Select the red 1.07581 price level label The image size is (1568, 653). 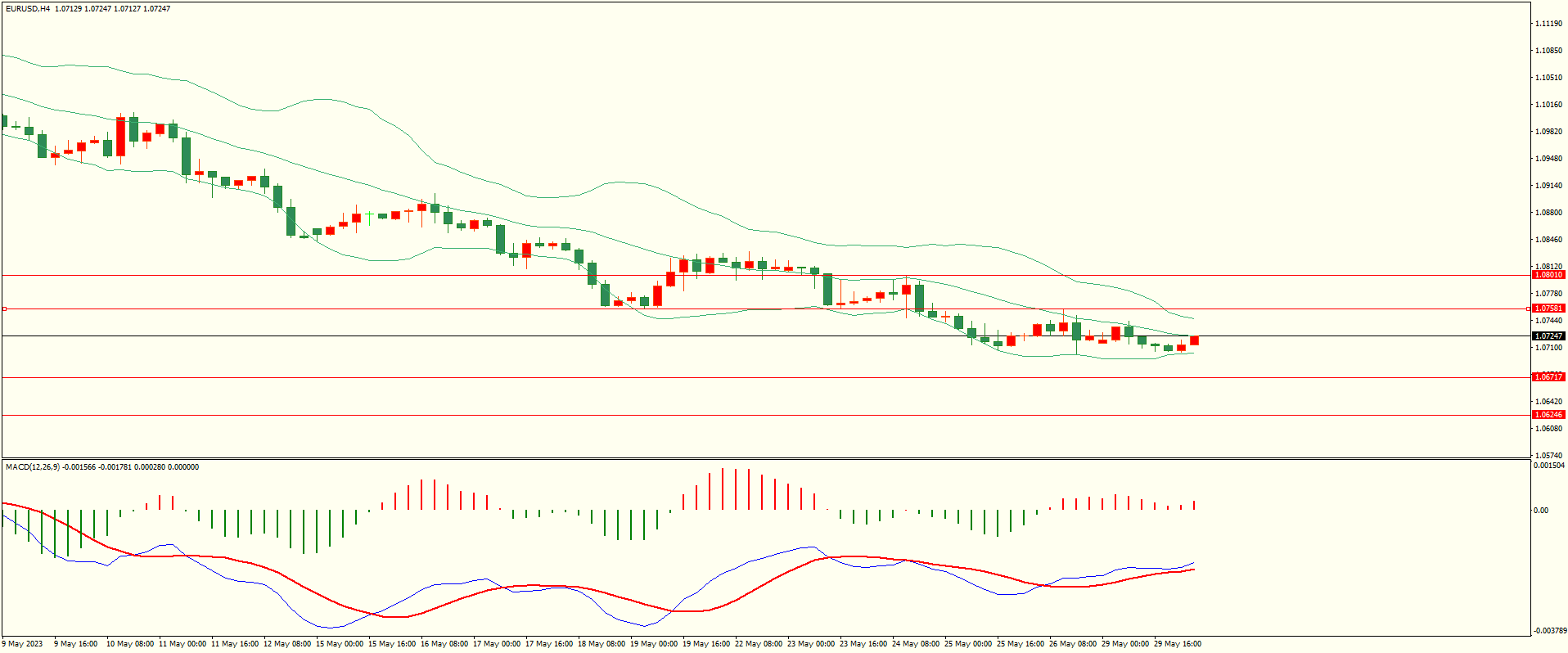point(1548,308)
